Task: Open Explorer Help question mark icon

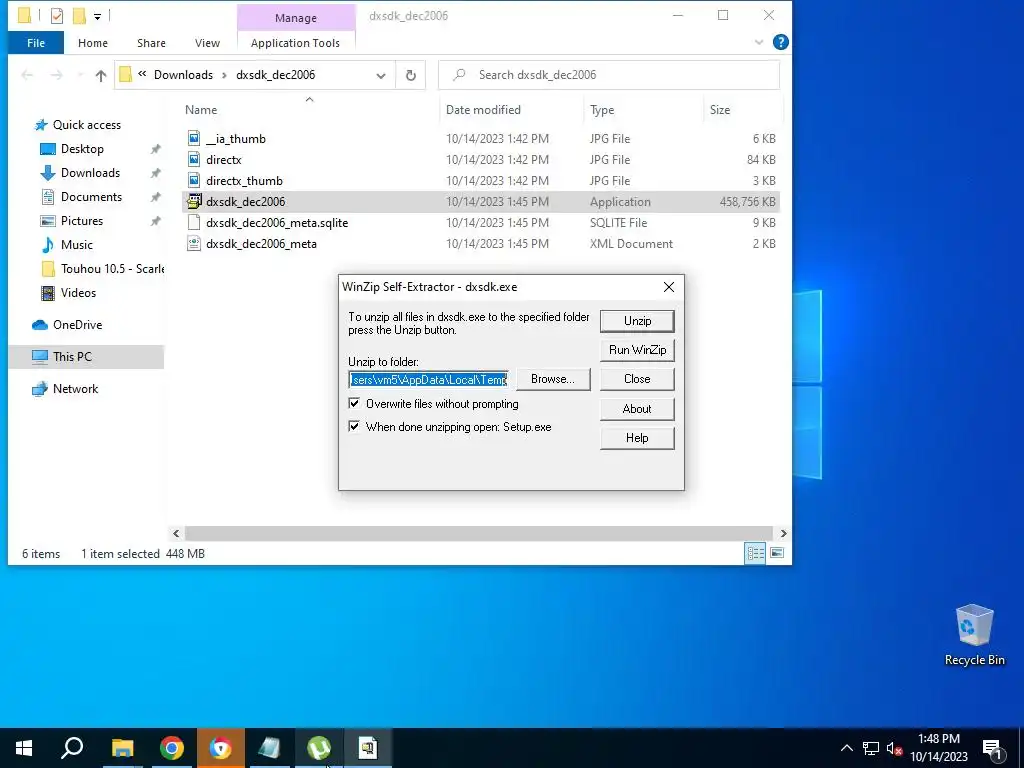Action: pos(780,42)
